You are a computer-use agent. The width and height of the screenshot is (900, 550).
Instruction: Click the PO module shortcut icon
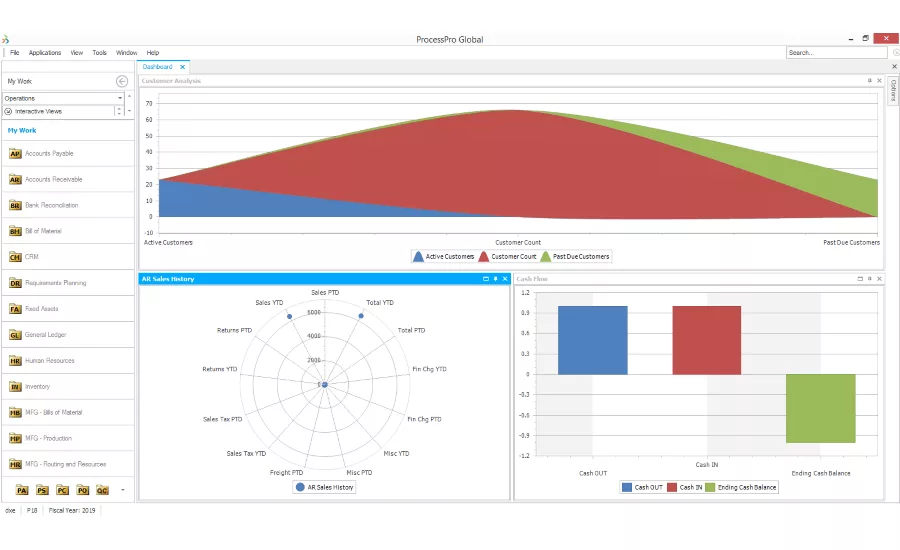pyautogui.click(x=83, y=490)
